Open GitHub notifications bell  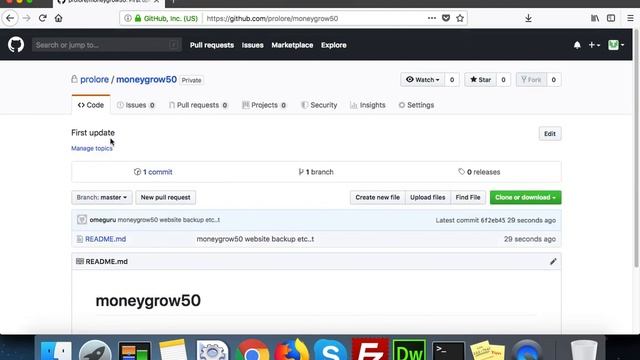(x=577, y=45)
